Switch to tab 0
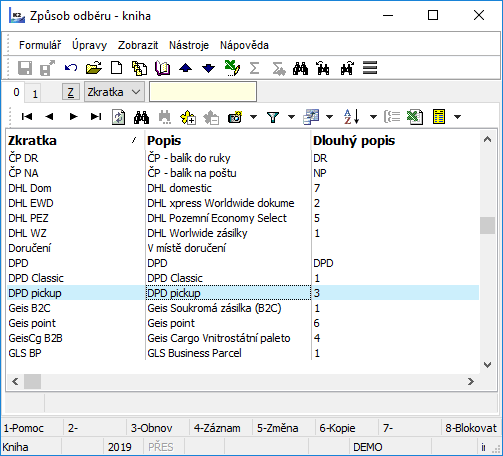Image resolution: width=503 pixels, height=456 pixels. (x=16, y=92)
